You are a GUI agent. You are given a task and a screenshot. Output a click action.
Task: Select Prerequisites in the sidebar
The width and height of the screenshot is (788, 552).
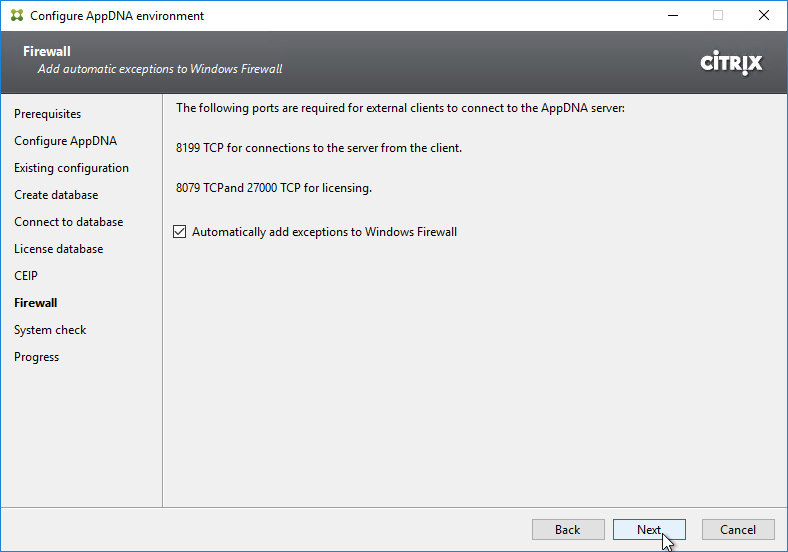pos(48,114)
